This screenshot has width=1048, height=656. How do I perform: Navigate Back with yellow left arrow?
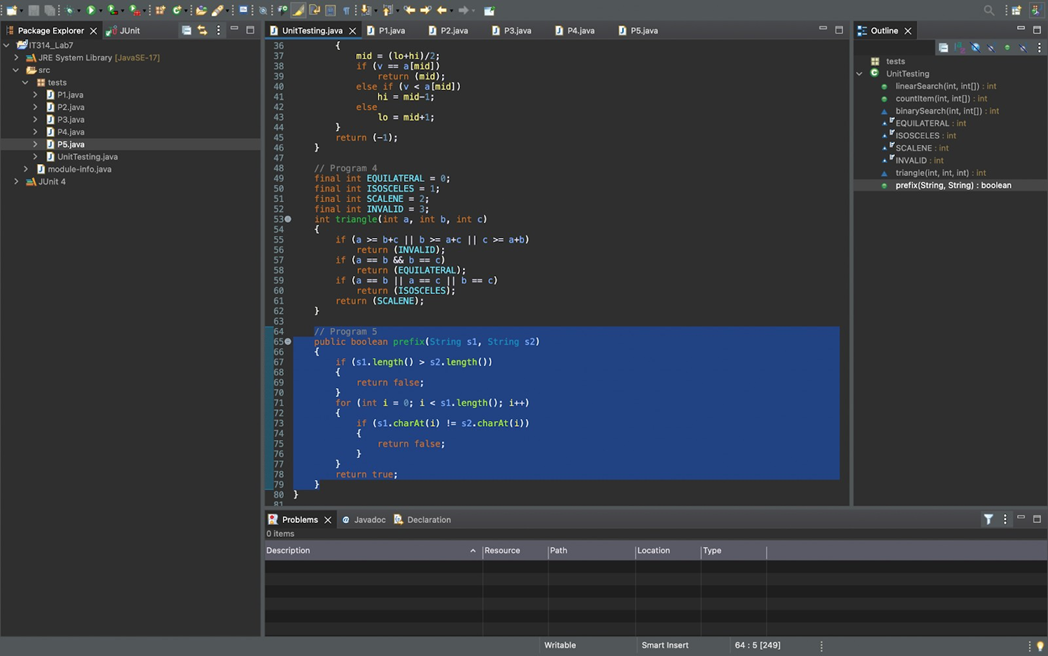(442, 11)
